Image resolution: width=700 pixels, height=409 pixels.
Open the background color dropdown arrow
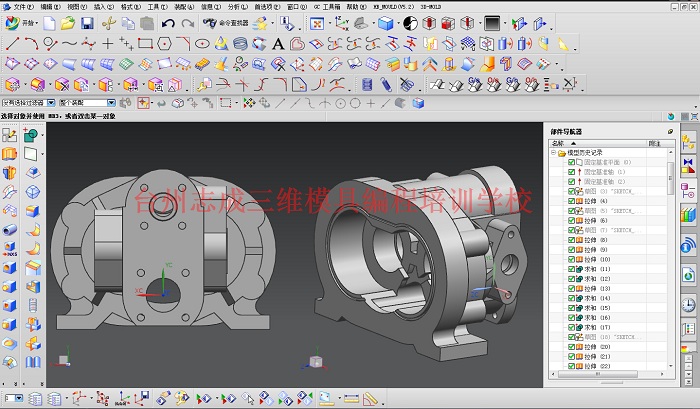click(x=505, y=23)
